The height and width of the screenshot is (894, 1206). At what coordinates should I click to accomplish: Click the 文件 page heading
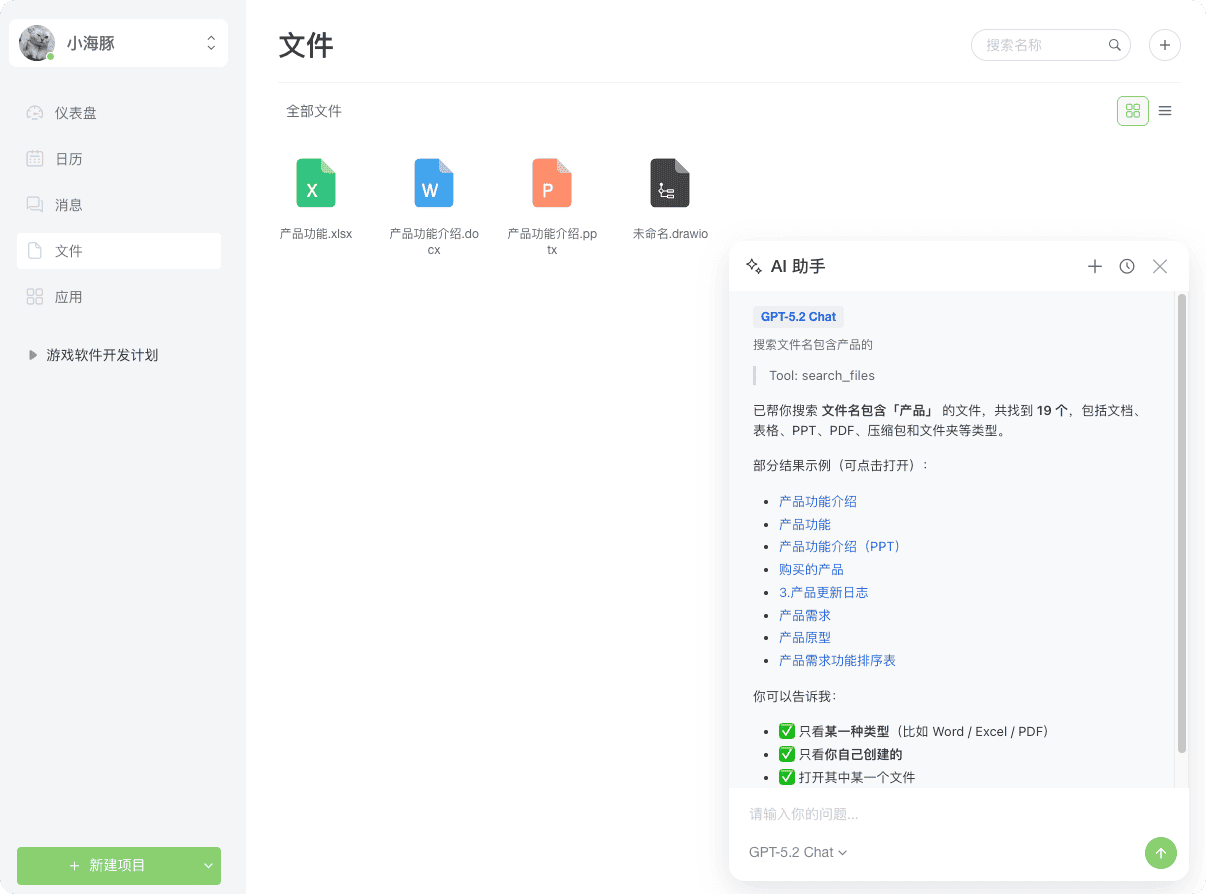click(306, 45)
